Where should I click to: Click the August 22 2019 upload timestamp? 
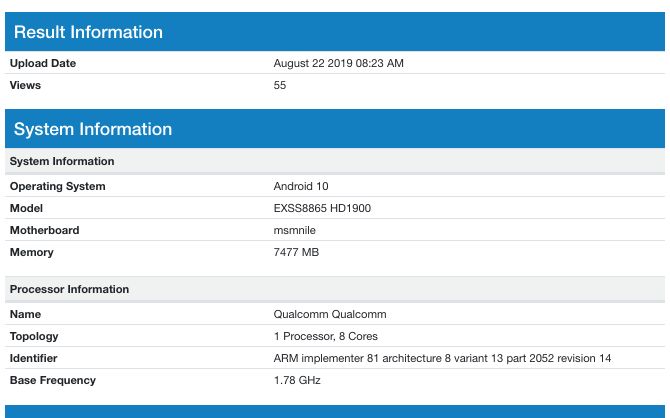point(338,64)
